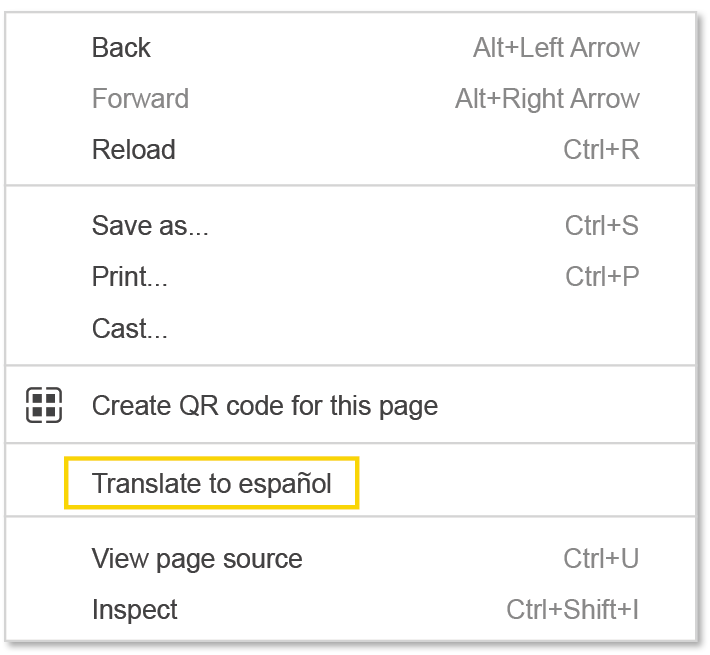
Task: Click the Create QR code for this page label
Action: click(x=265, y=406)
